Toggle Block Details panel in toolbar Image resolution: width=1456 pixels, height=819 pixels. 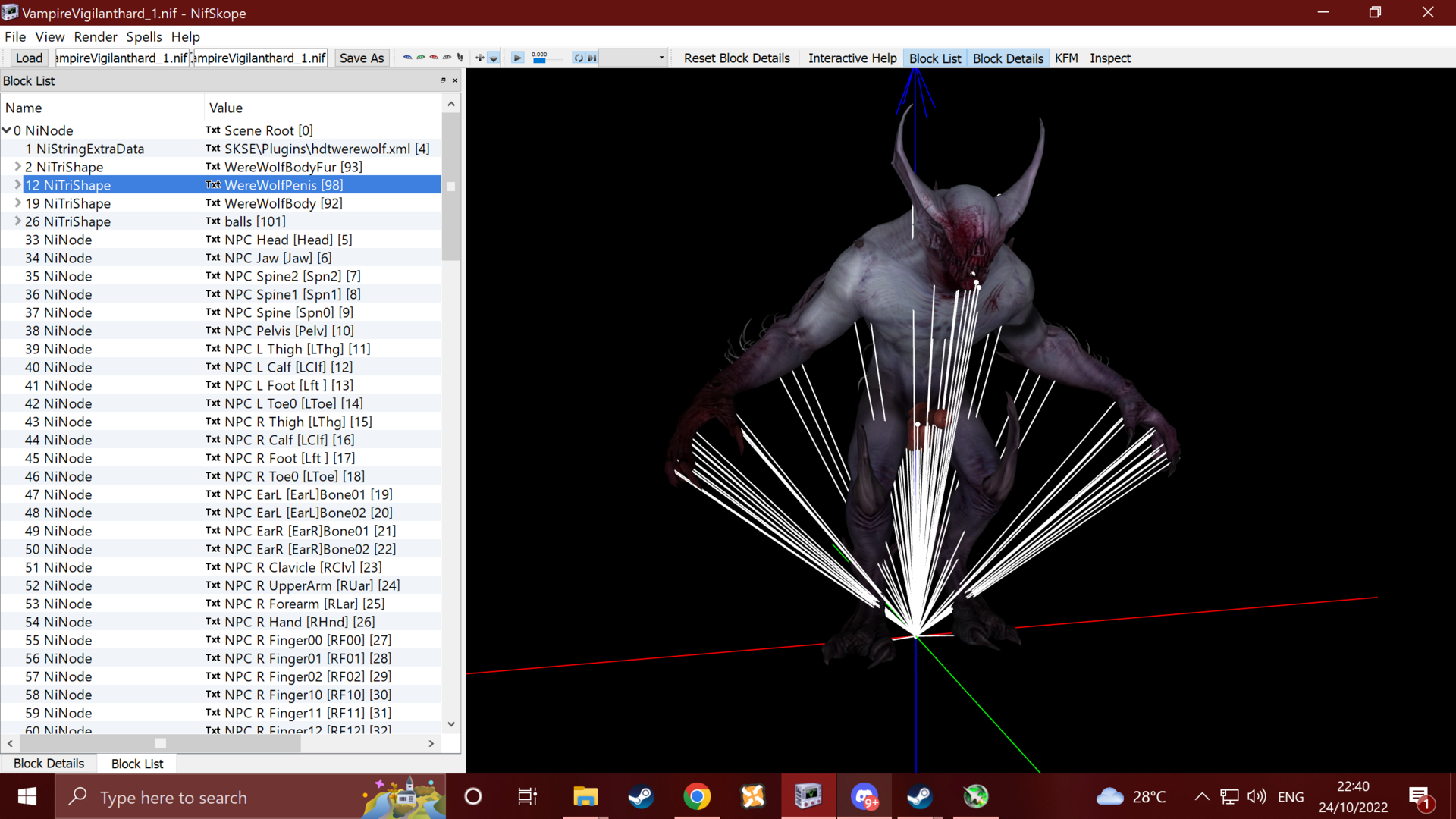pyautogui.click(x=1008, y=58)
